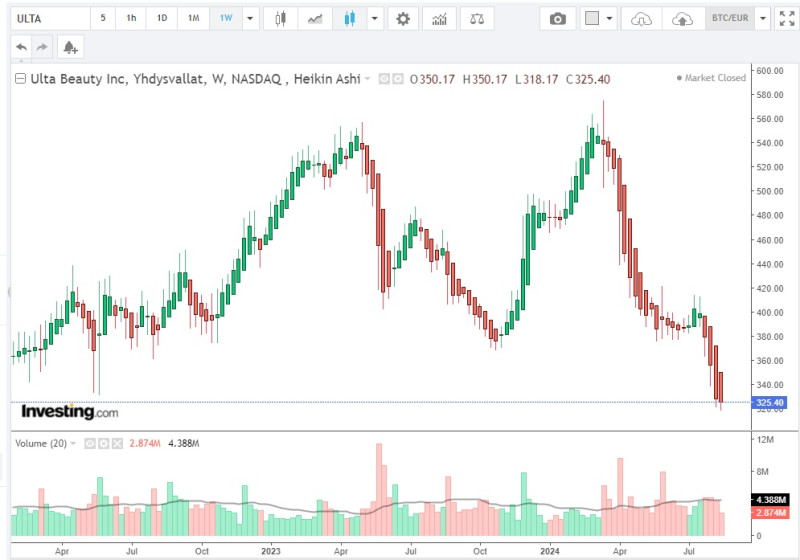The width and height of the screenshot is (800, 560).
Task: Click the Market Closed status text
Action: [x=715, y=78]
